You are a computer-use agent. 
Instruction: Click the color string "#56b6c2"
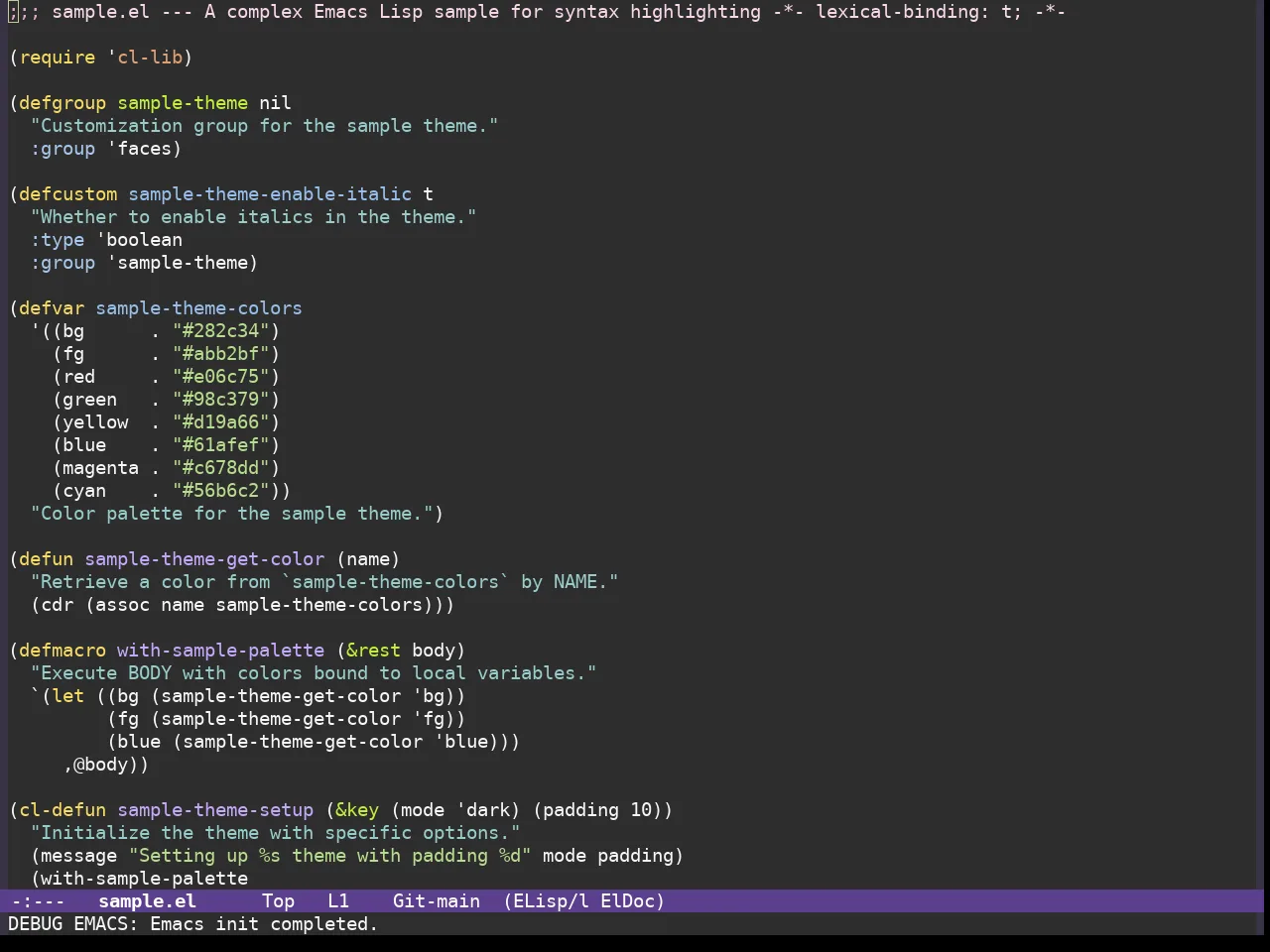coord(221,490)
